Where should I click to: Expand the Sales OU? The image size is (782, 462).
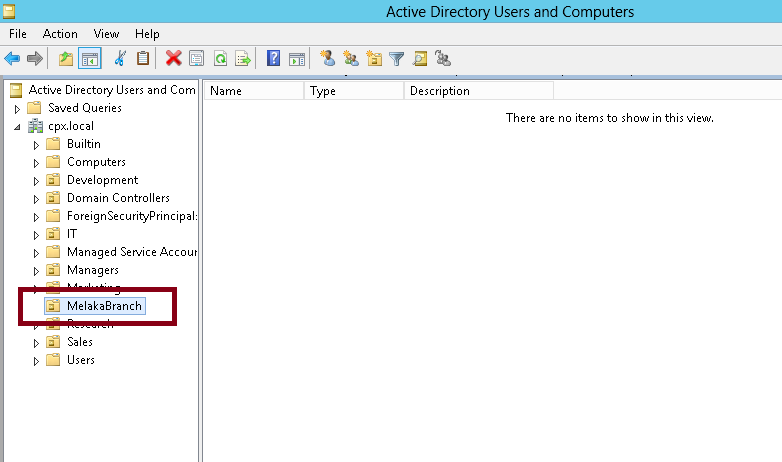[x=36, y=343]
